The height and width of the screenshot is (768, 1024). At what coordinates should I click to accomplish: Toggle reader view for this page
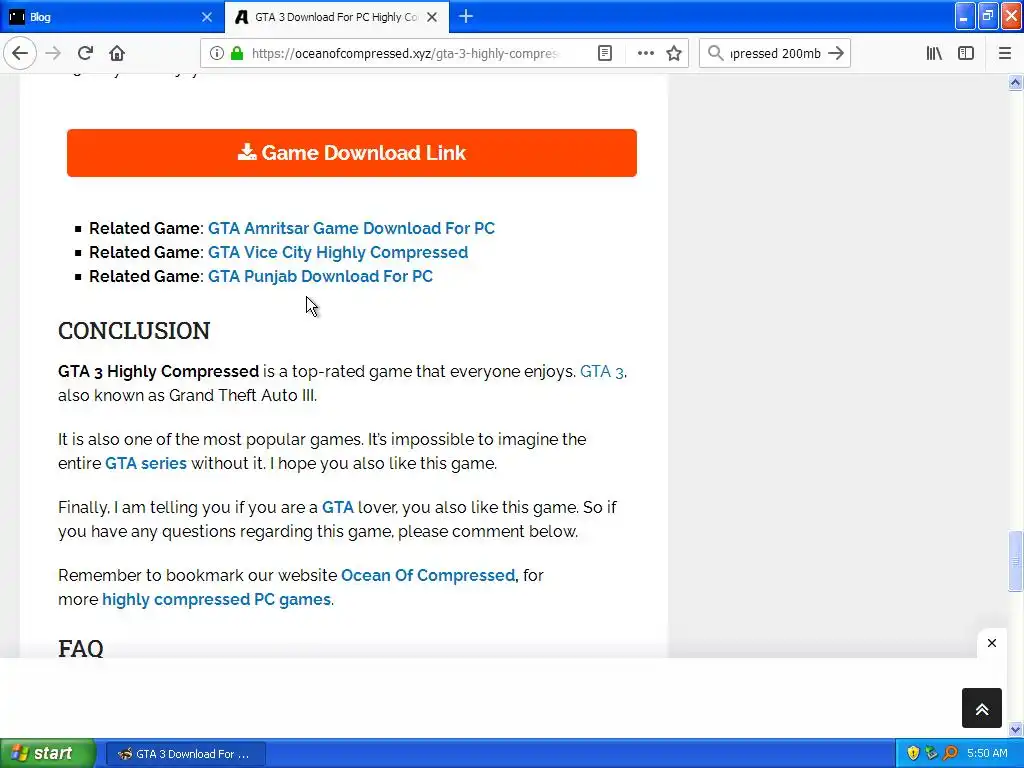tap(605, 53)
